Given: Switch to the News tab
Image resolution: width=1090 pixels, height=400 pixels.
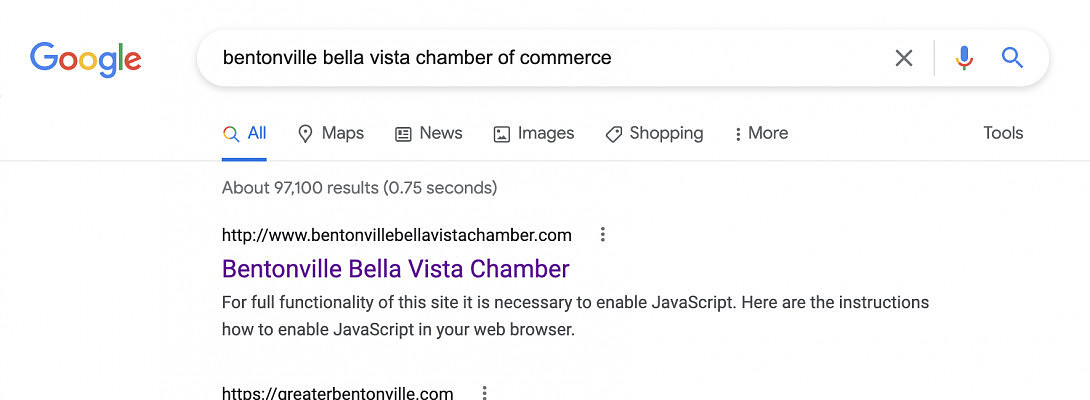Looking at the screenshot, I should 429,133.
